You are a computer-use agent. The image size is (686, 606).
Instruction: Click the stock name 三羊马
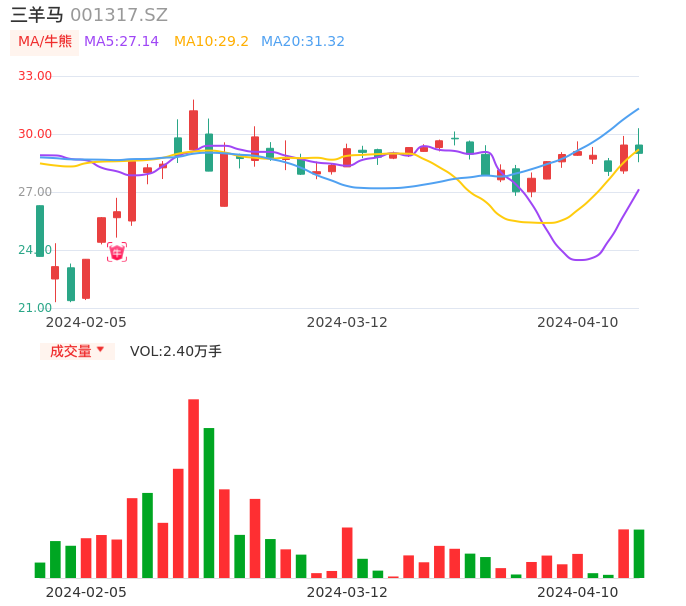click(x=37, y=15)
